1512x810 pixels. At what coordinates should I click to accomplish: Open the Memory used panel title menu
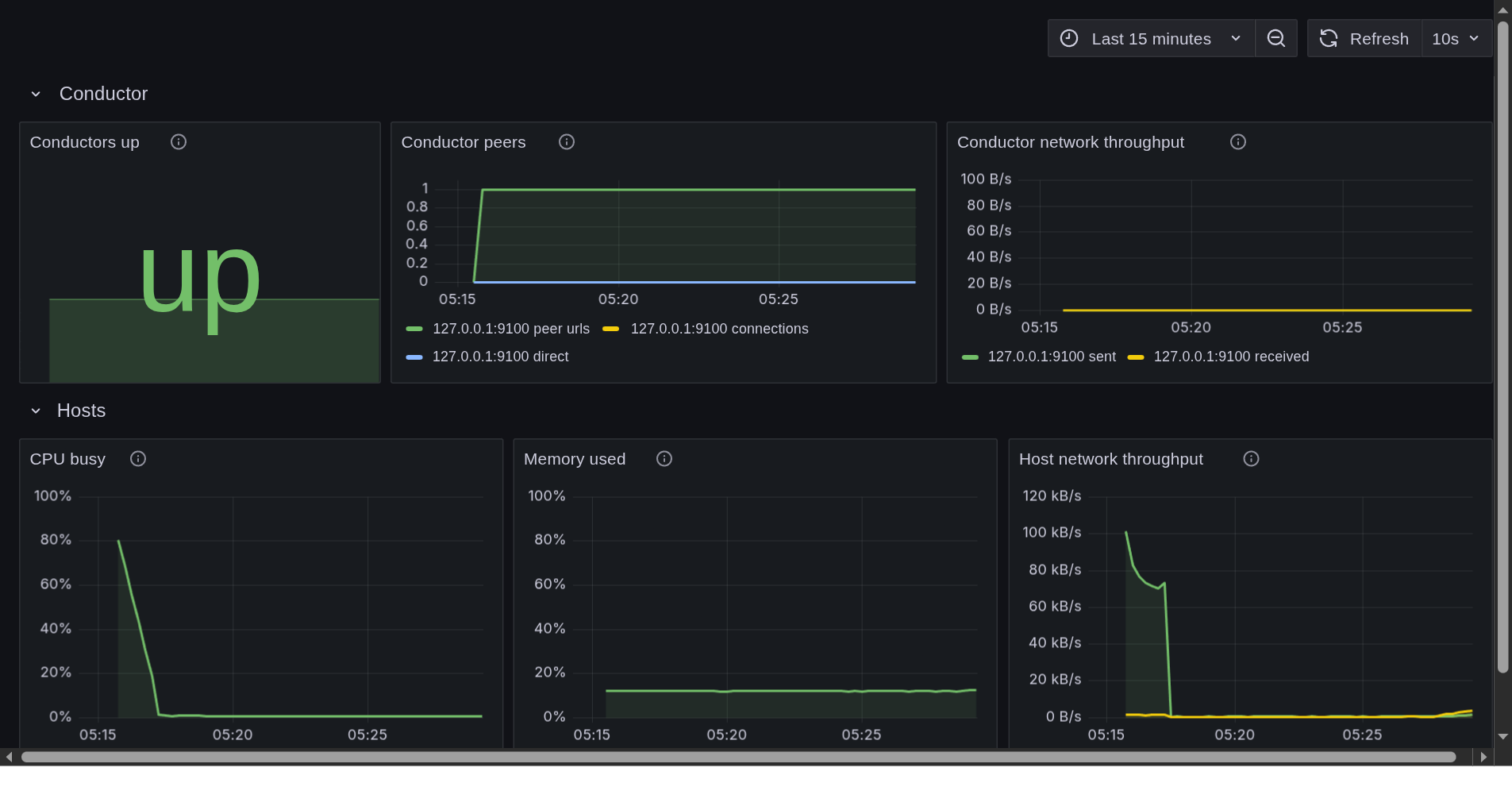click(x=575, y=459)
